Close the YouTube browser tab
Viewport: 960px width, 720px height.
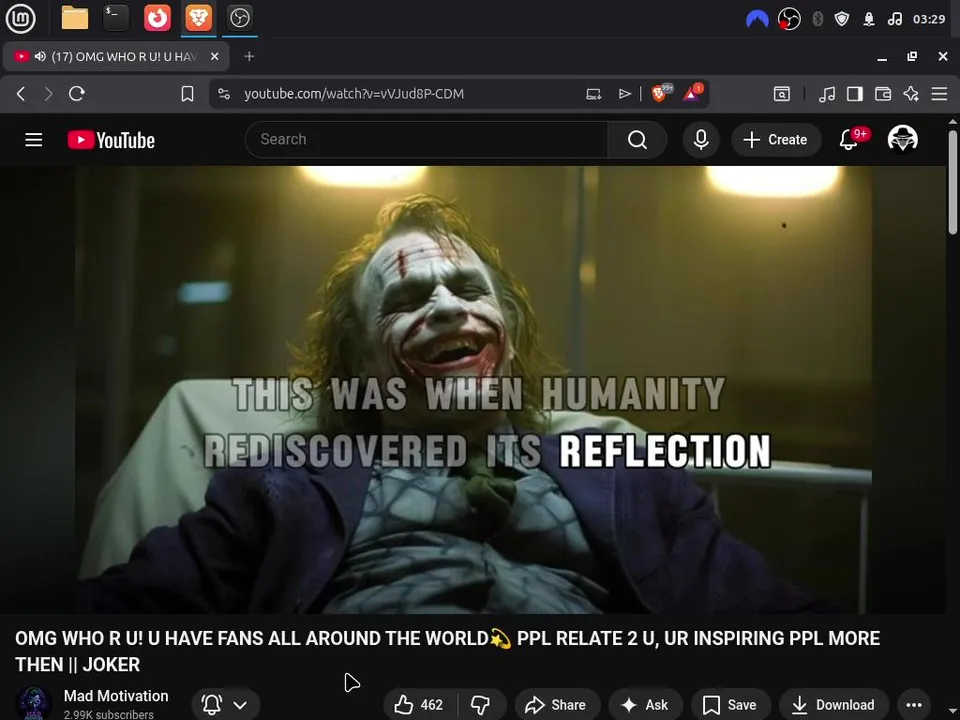point(214,56)
